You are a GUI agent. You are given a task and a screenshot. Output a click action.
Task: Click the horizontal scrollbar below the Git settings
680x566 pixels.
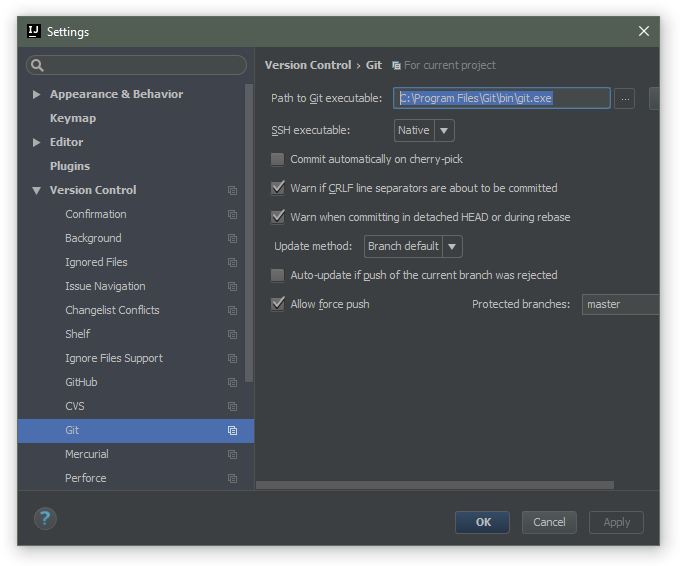(x=435, y=485)
